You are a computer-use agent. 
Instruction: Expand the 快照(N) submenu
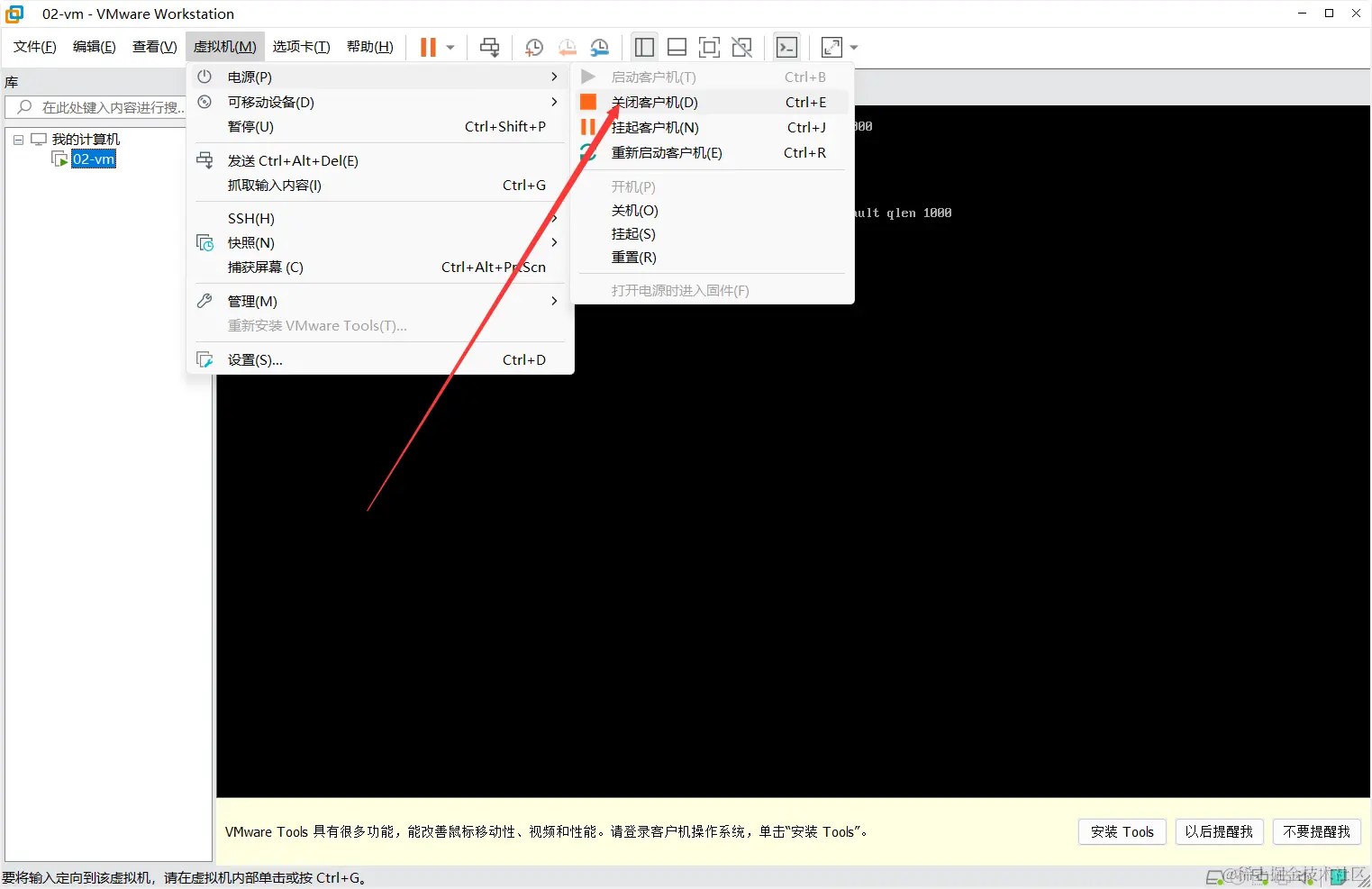pos(379,242)
